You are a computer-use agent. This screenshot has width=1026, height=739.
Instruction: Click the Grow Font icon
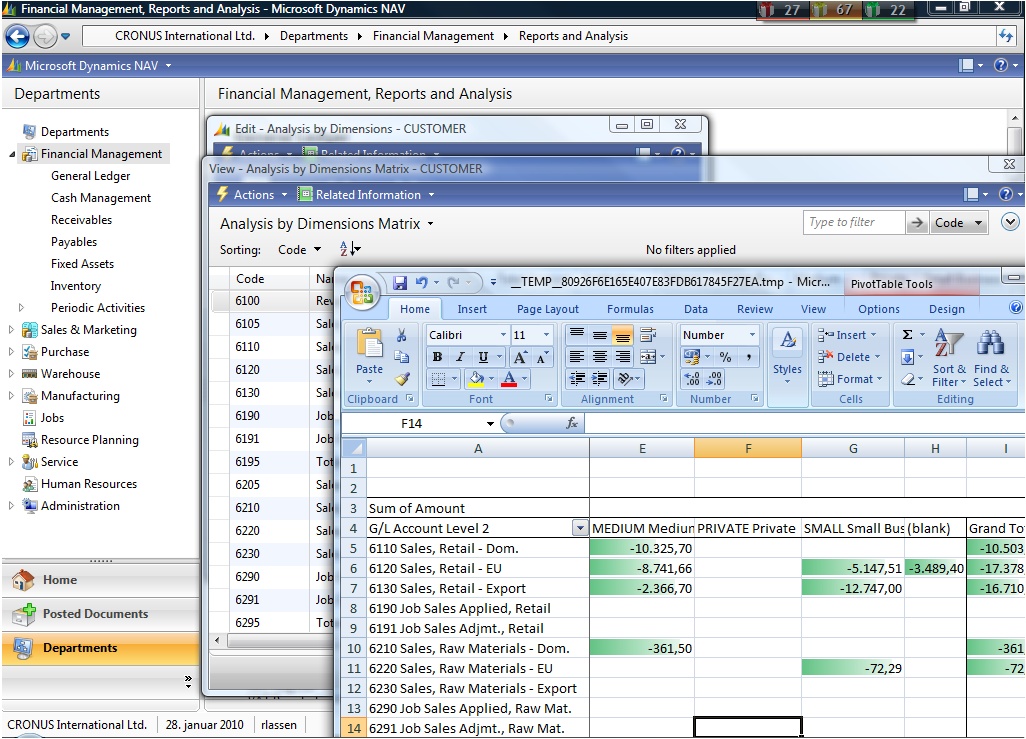(520, 357)
